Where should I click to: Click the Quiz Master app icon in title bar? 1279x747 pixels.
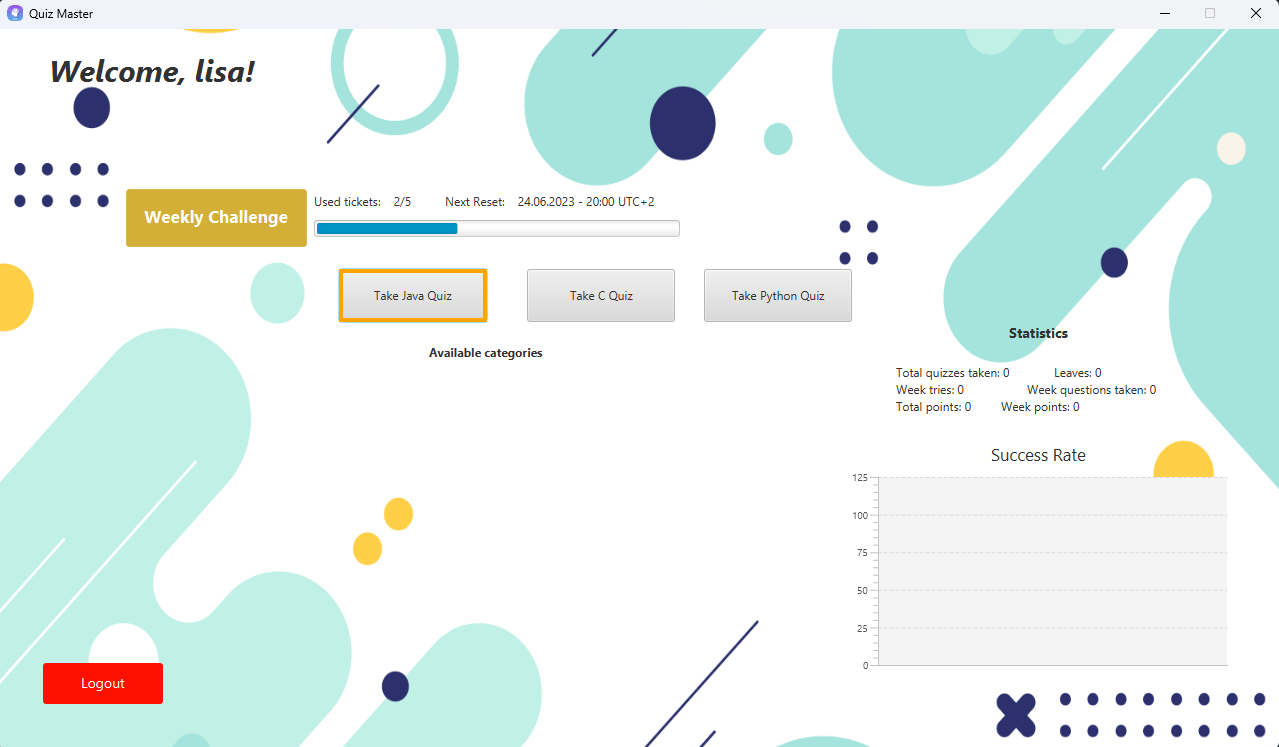click(x=15, y=14)
